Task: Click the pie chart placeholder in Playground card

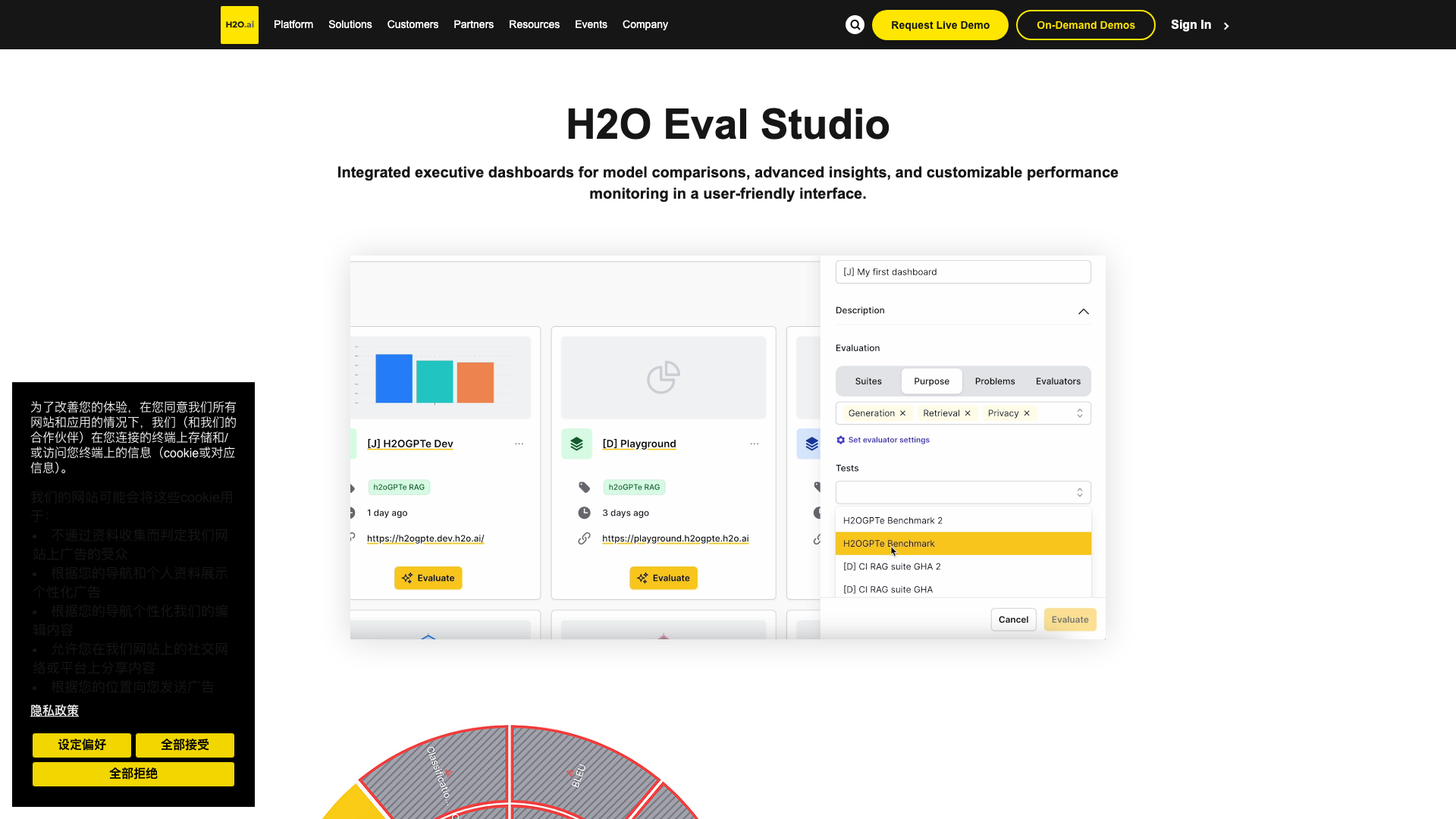Action: click(664, 377)
